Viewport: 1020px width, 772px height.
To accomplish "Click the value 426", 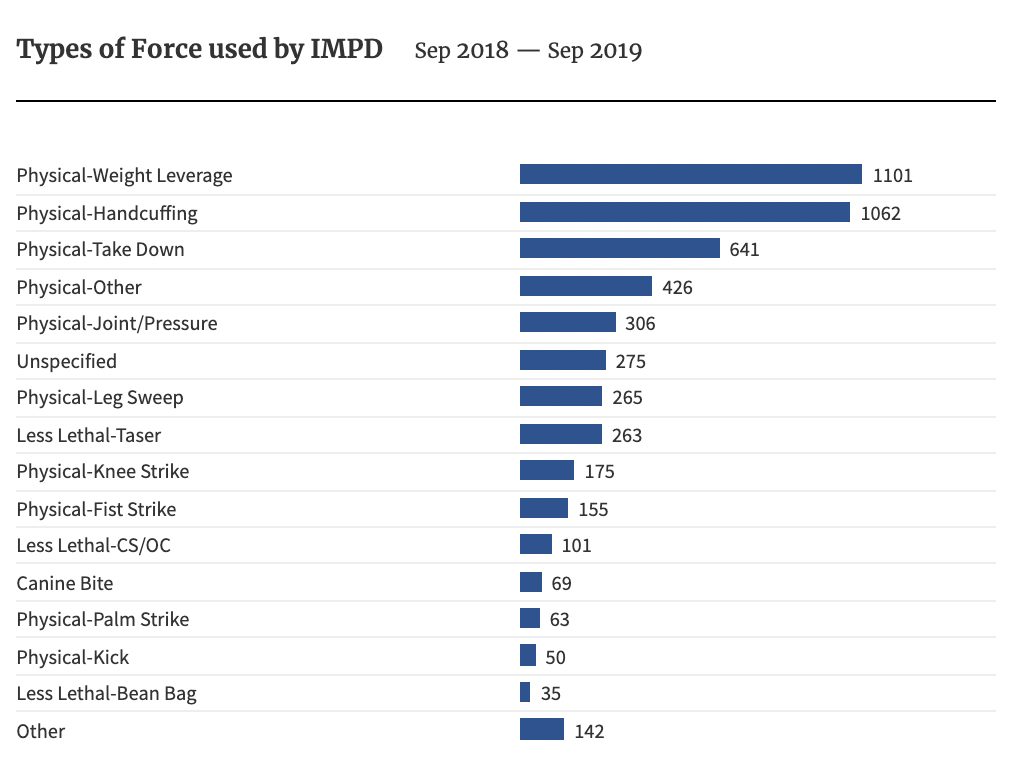I will point(677,287).
